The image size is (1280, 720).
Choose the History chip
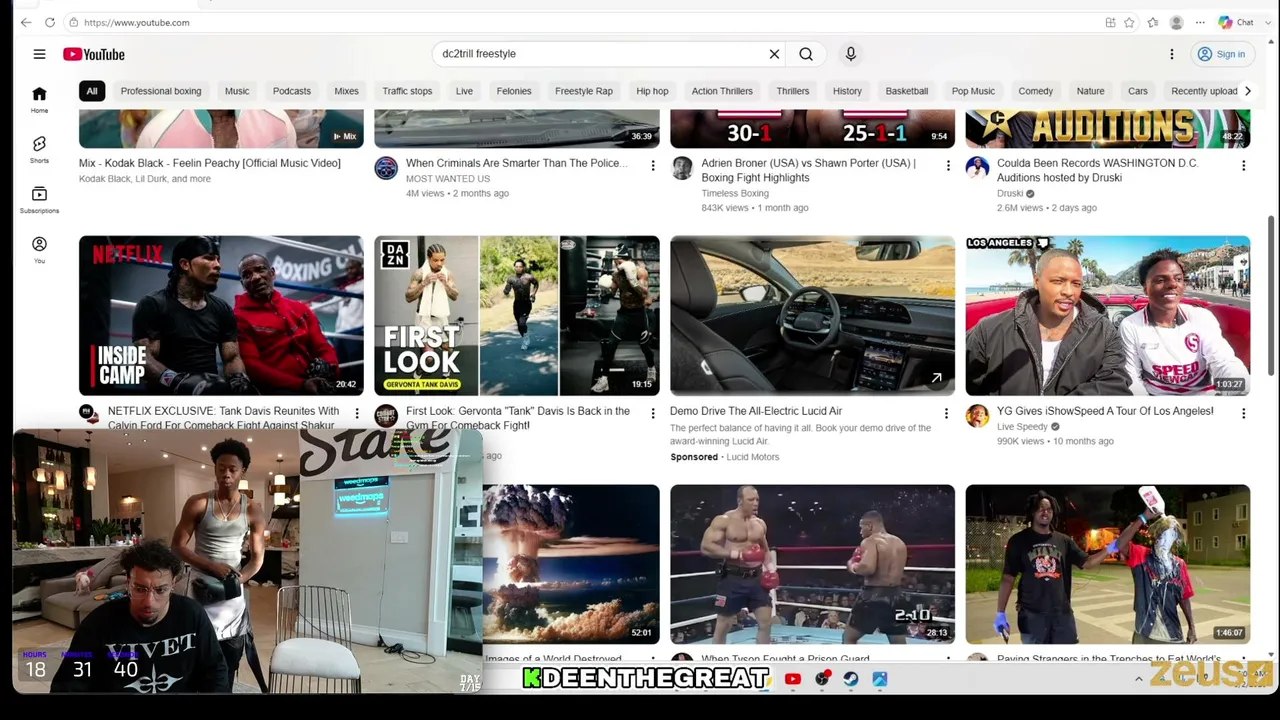(x=847, y=91)
